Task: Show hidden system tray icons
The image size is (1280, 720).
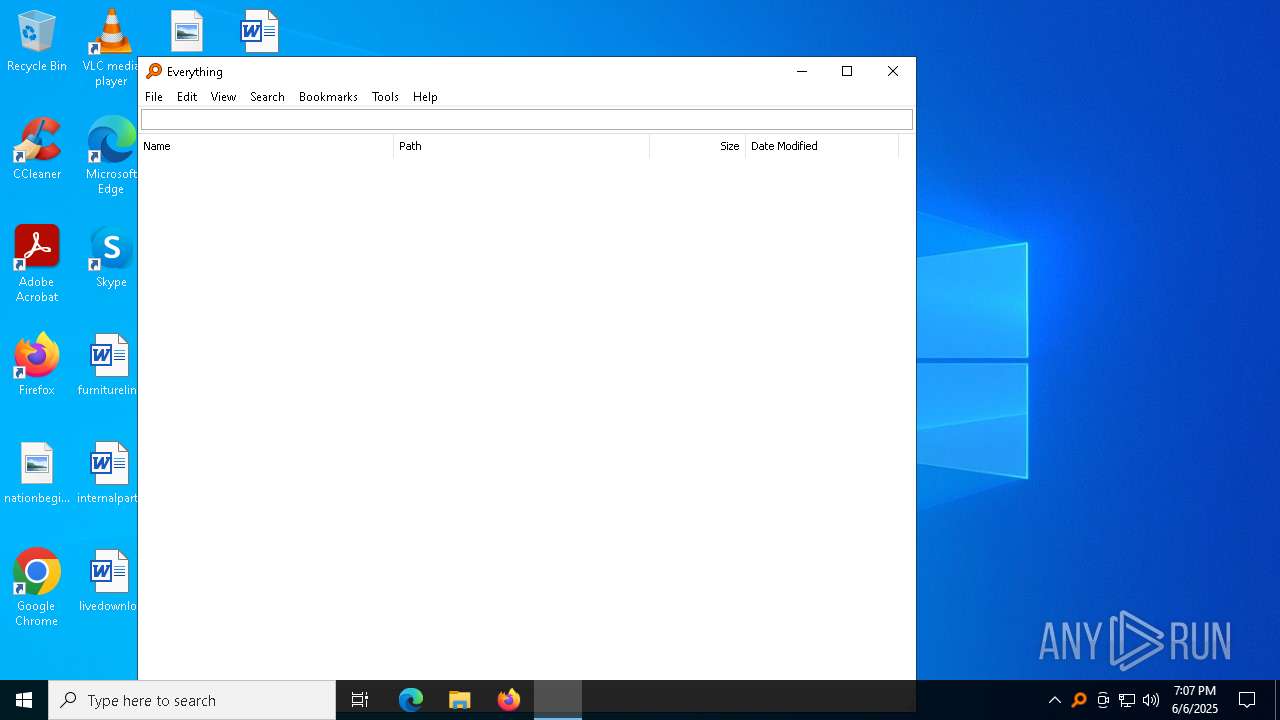Action: click(x=1055, y=700)
